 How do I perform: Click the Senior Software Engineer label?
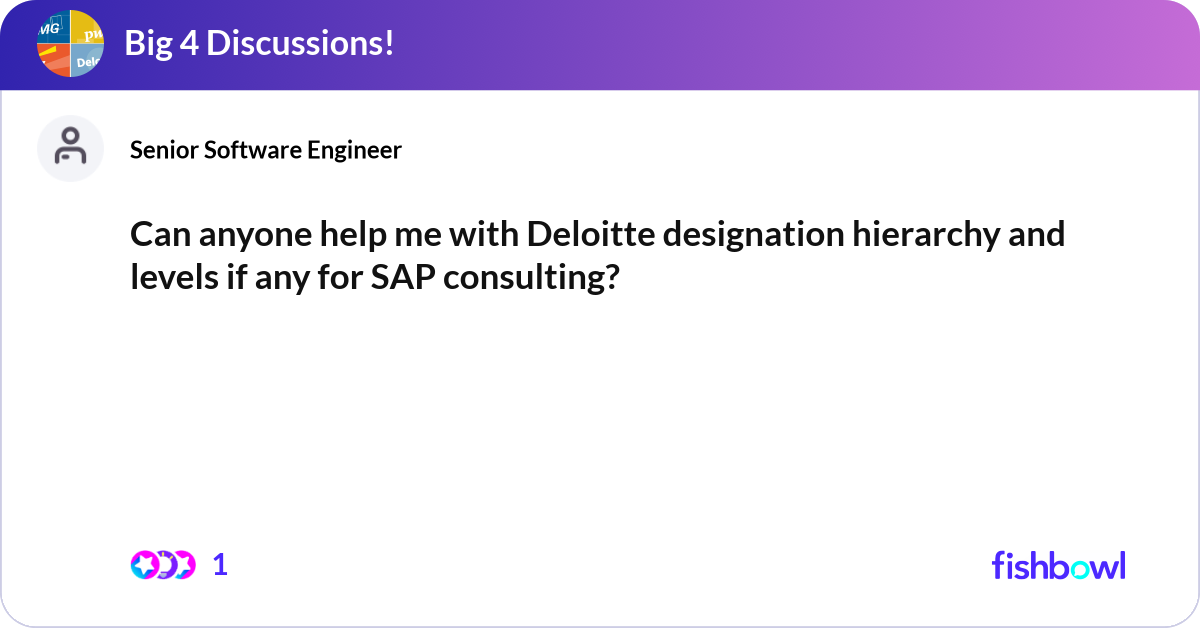pos(265,150)
